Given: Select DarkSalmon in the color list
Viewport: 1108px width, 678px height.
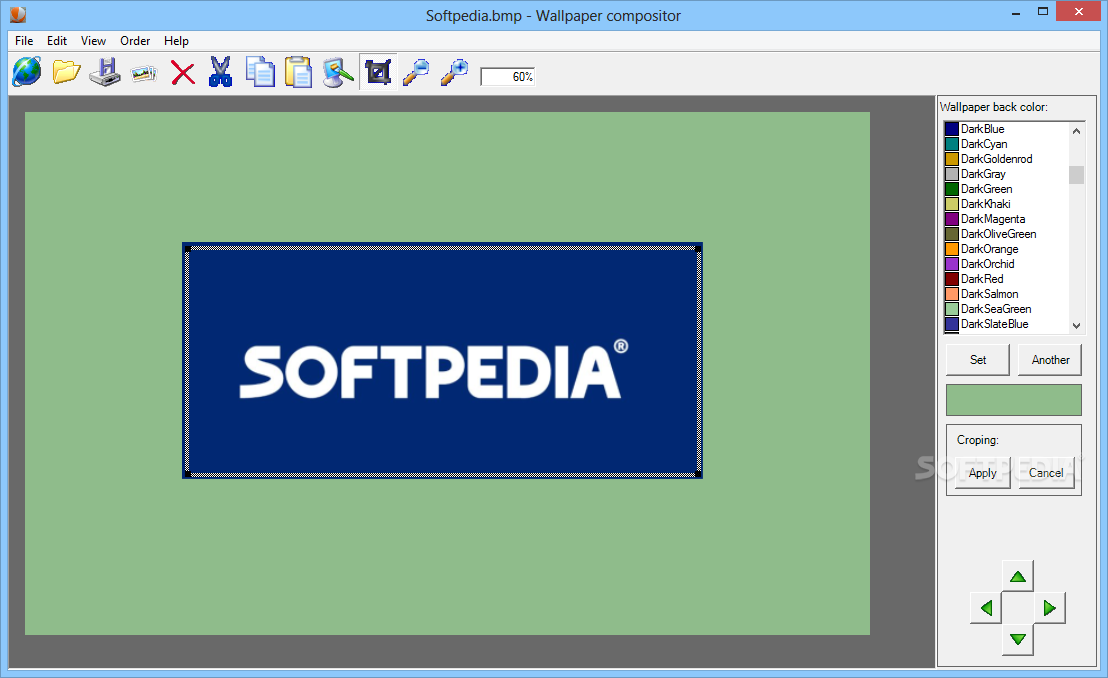Looking at the screenshot, I should [1006, 294].
